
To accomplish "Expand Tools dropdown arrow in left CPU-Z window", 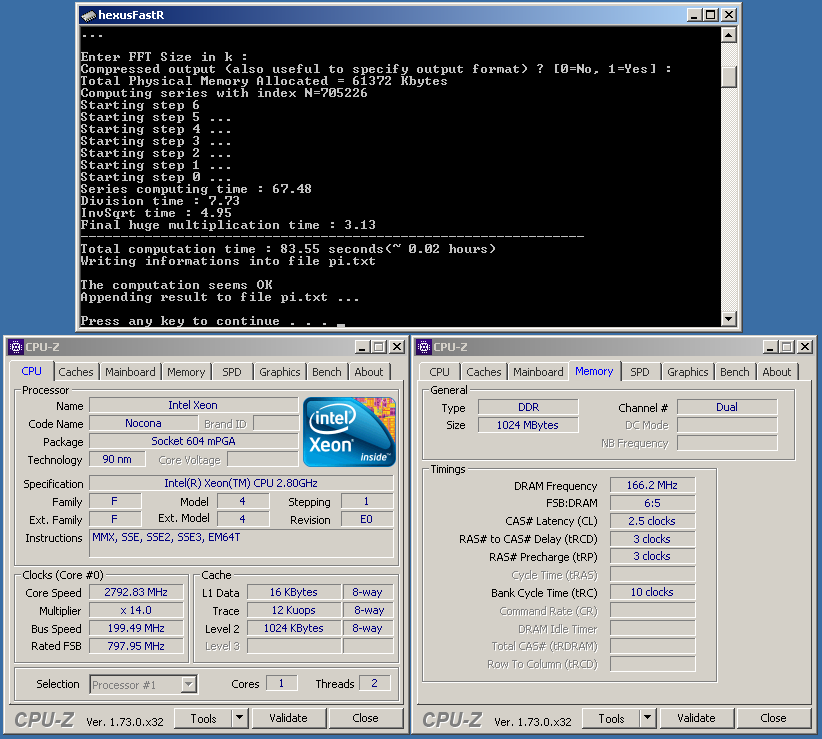I will (240, 719).
